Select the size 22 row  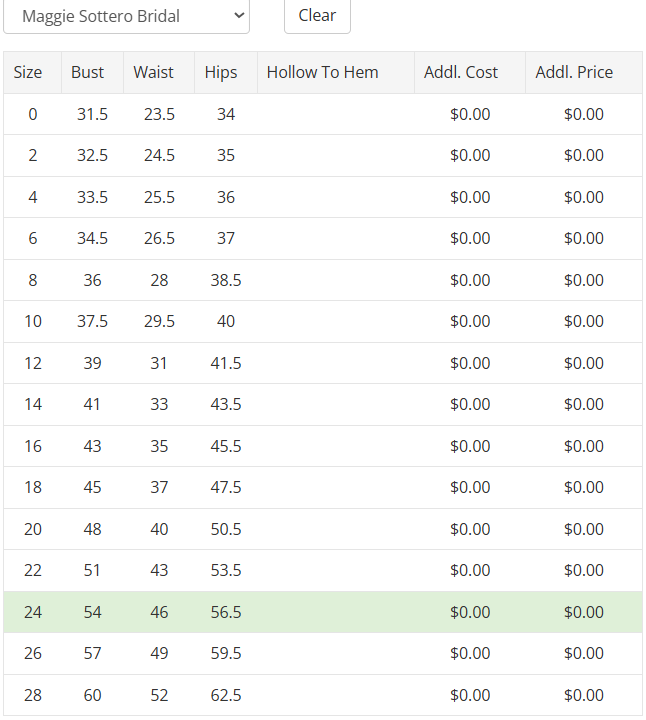coord(323,571)
